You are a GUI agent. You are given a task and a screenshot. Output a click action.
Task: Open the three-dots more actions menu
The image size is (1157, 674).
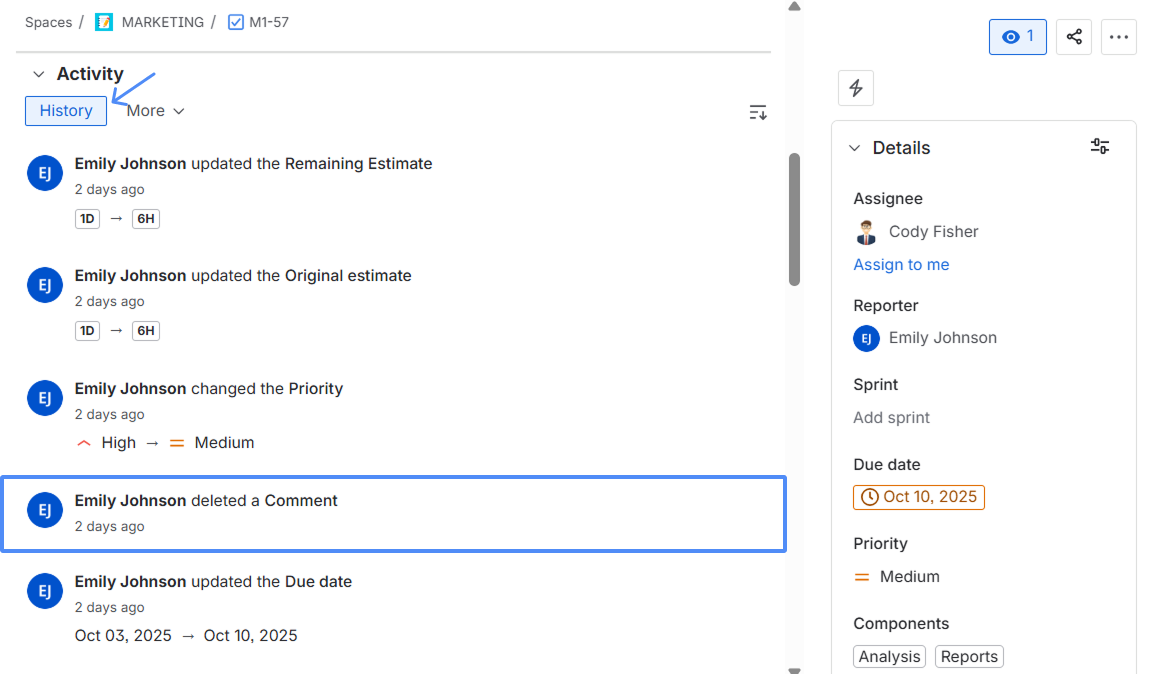(x=1119, y=37)
